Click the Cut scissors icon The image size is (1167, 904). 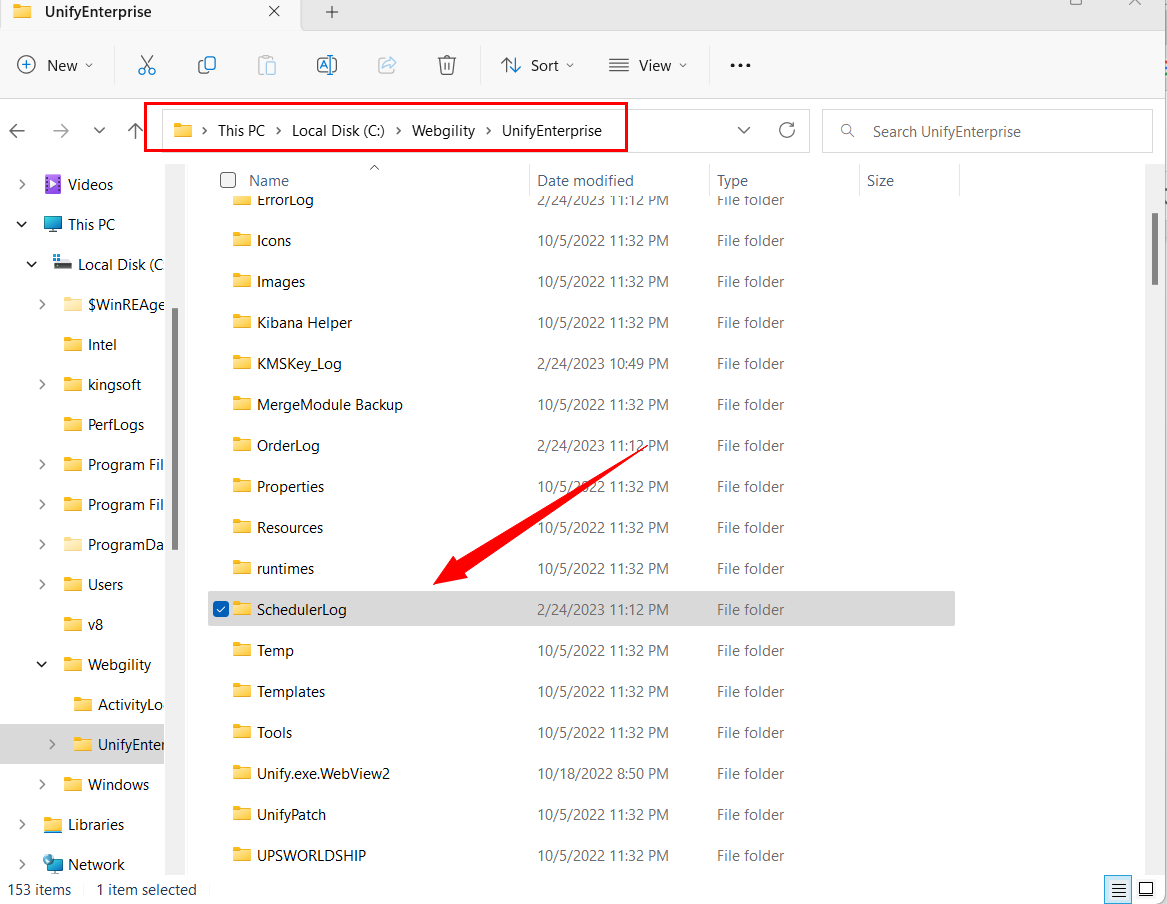coord(147,65)
